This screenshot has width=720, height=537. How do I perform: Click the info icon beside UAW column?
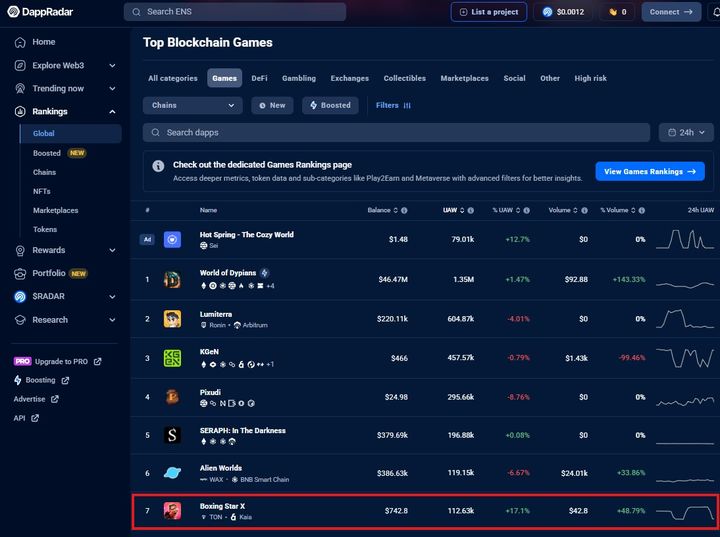(x=471, y=210)
